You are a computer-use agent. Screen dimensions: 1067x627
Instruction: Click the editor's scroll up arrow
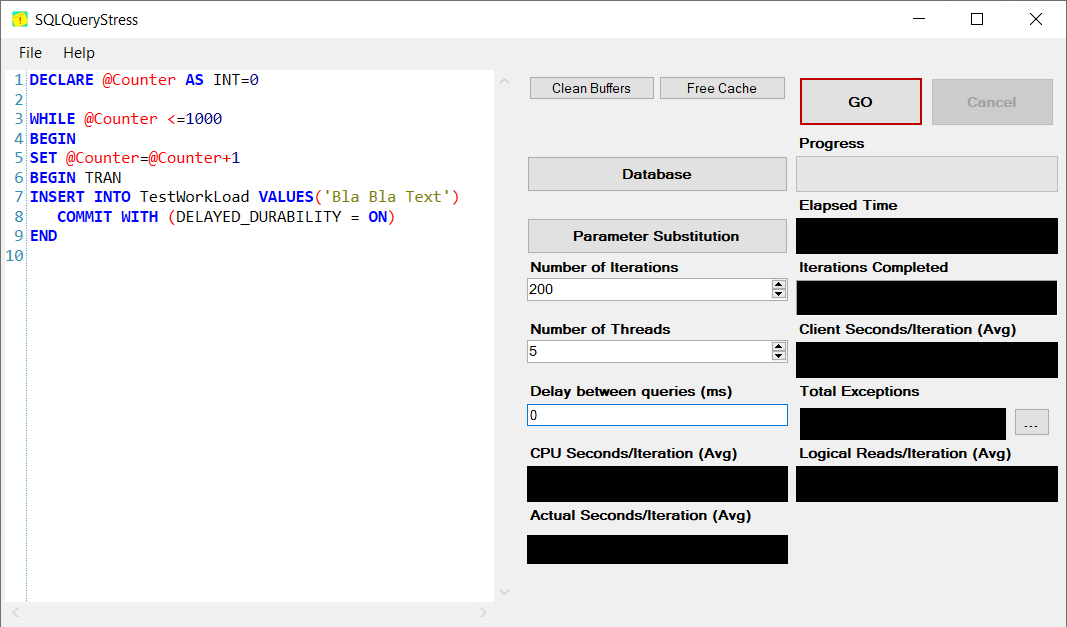click(504, 81)
